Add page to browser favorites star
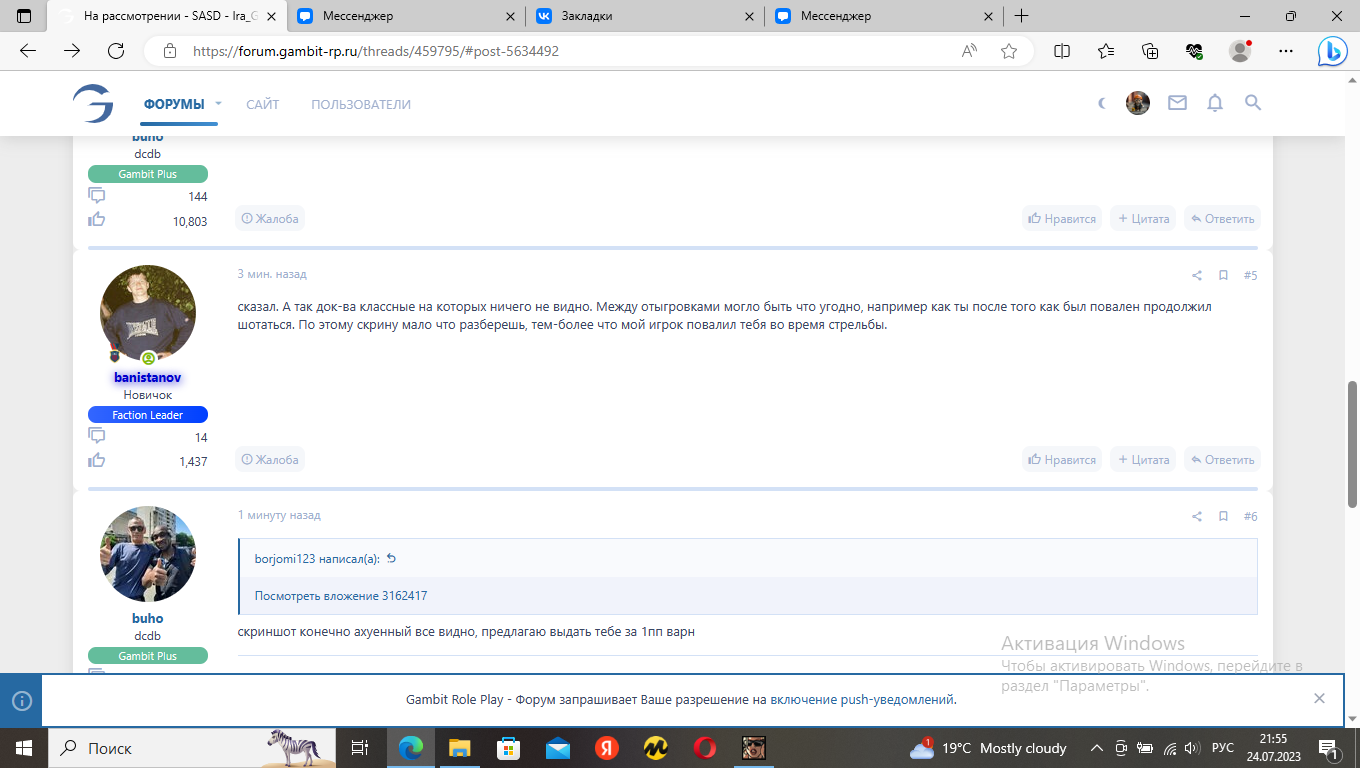This screenshot has width=1360, height=768. [x=1009, y=51]
